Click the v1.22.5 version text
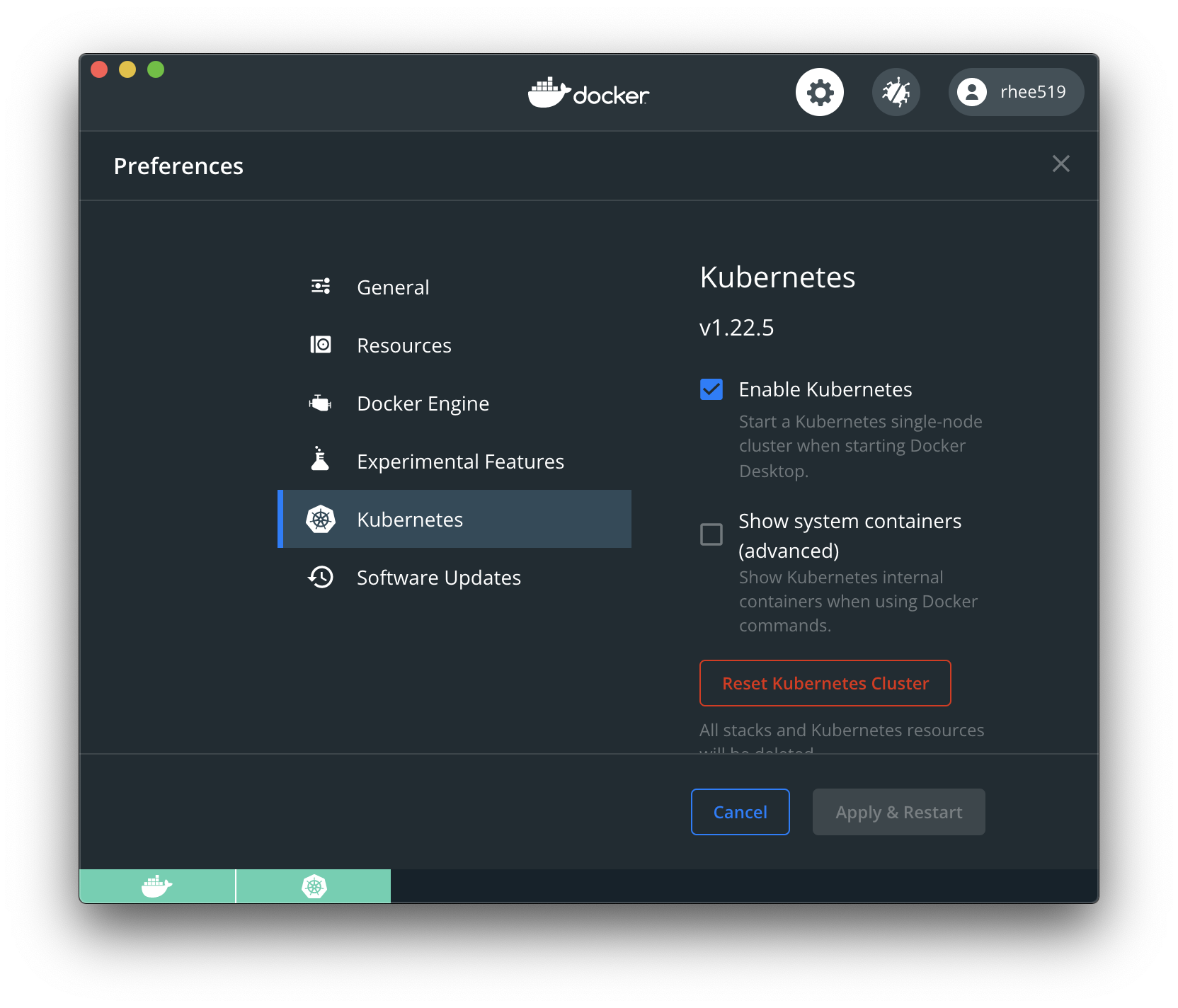 pyautogui.click(x=736, y=328)
